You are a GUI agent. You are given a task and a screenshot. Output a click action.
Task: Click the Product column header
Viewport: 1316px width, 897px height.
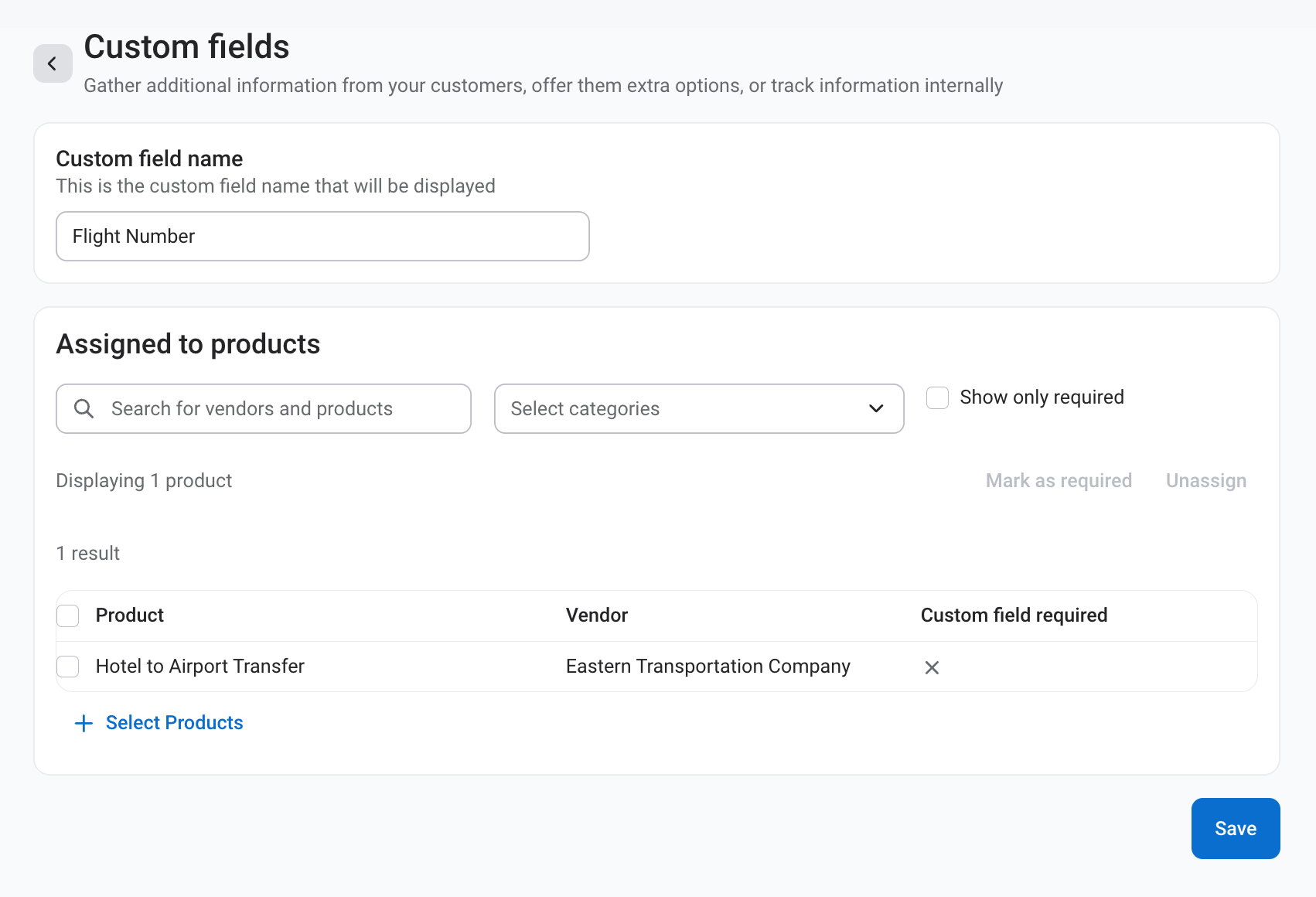pos(130,615)
